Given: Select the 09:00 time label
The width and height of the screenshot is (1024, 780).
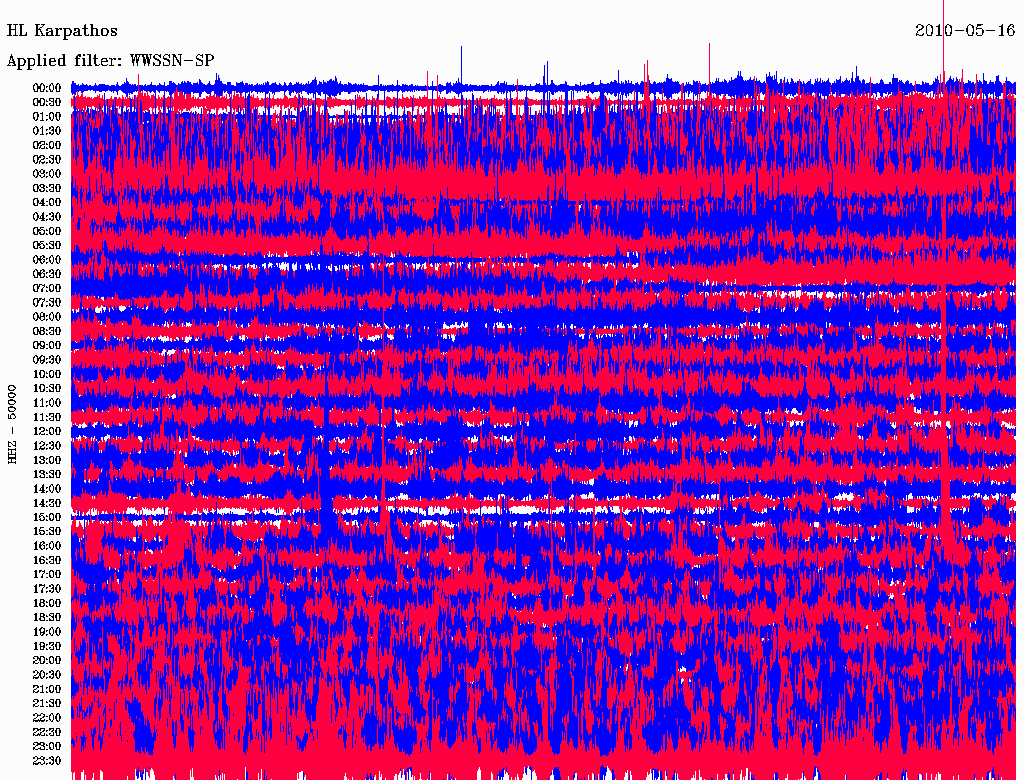Looking at the screenshot, I should (x=47, y=346).
